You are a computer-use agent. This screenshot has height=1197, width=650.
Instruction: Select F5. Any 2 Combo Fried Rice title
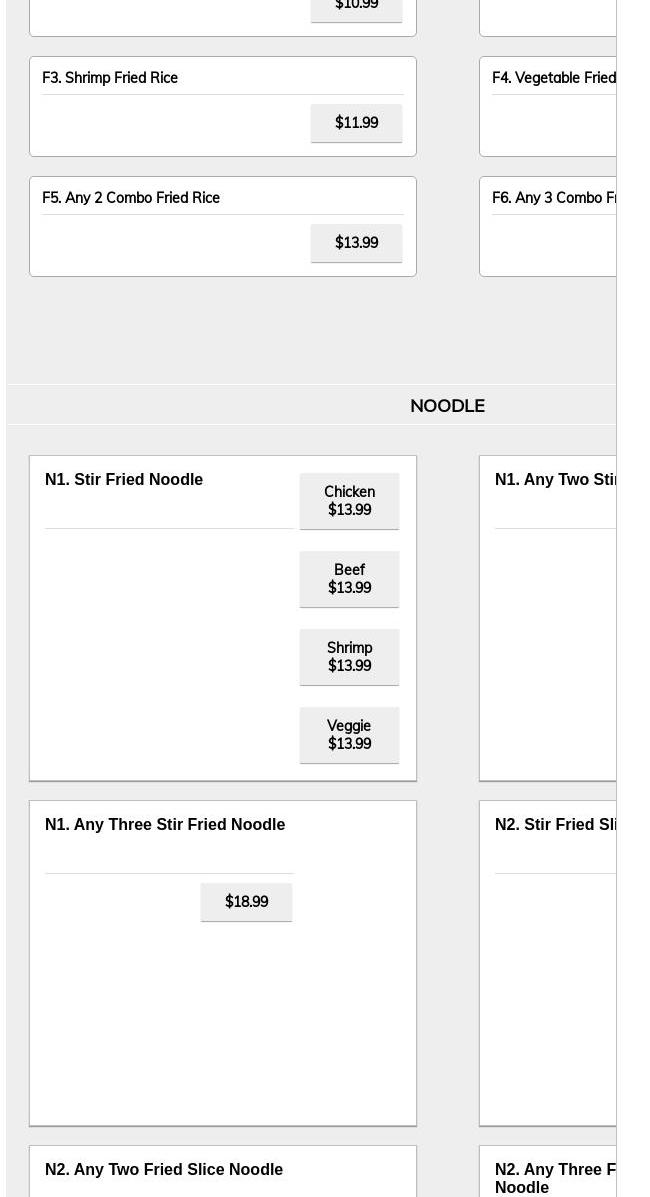[x=131, y=198]
